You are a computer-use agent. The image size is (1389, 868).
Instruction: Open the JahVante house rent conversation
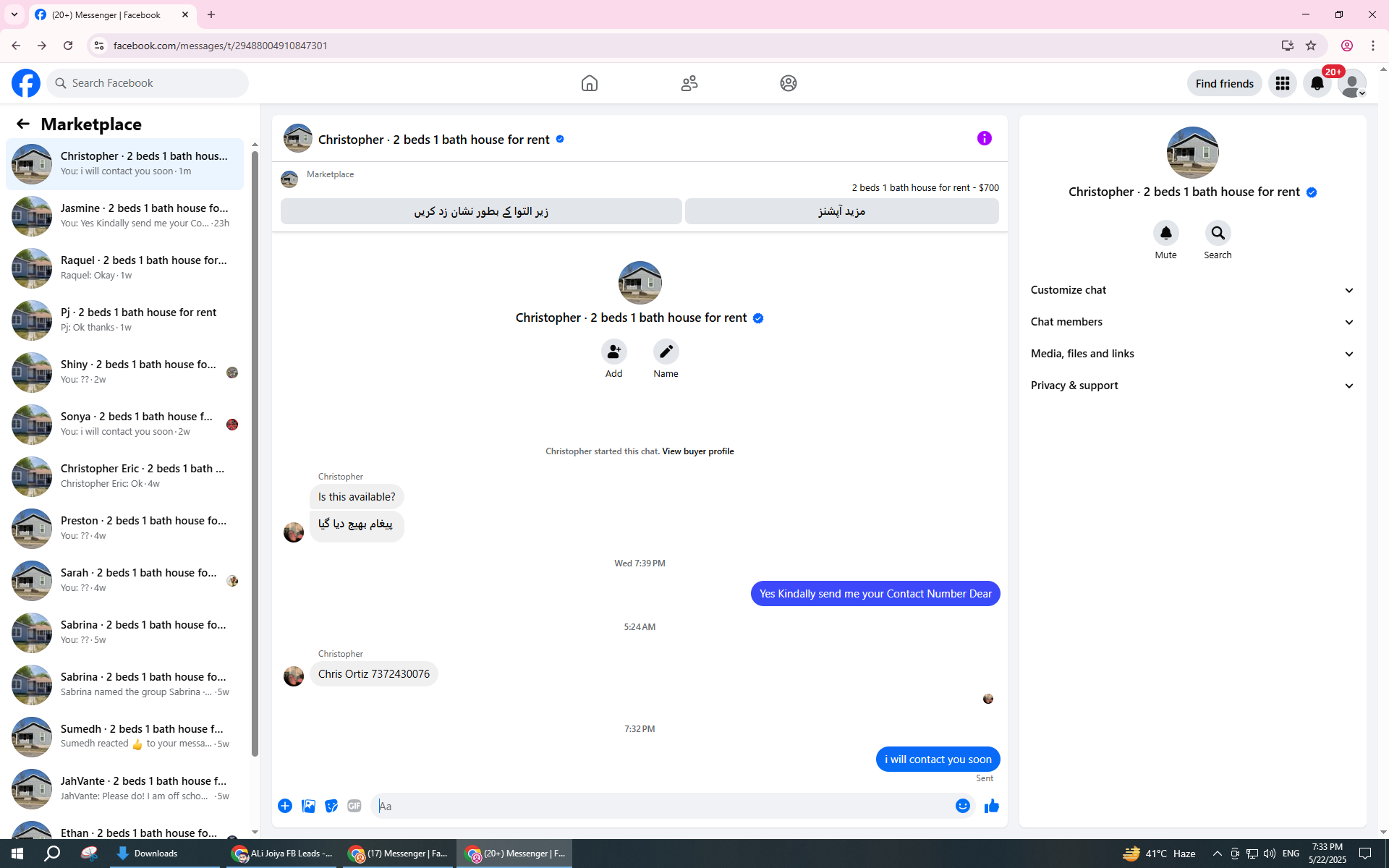pyautogui.click(x=124, y=788)
